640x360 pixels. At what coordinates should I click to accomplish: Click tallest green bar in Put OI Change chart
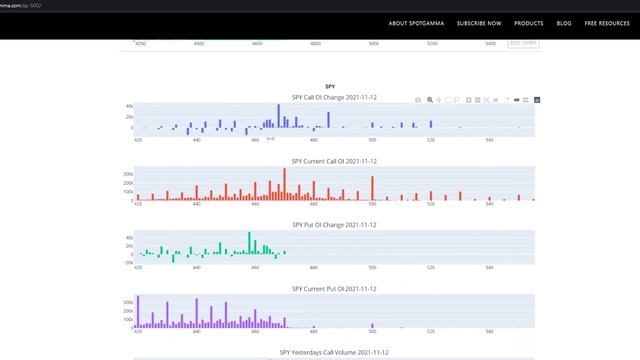click(x=249, y=243)
